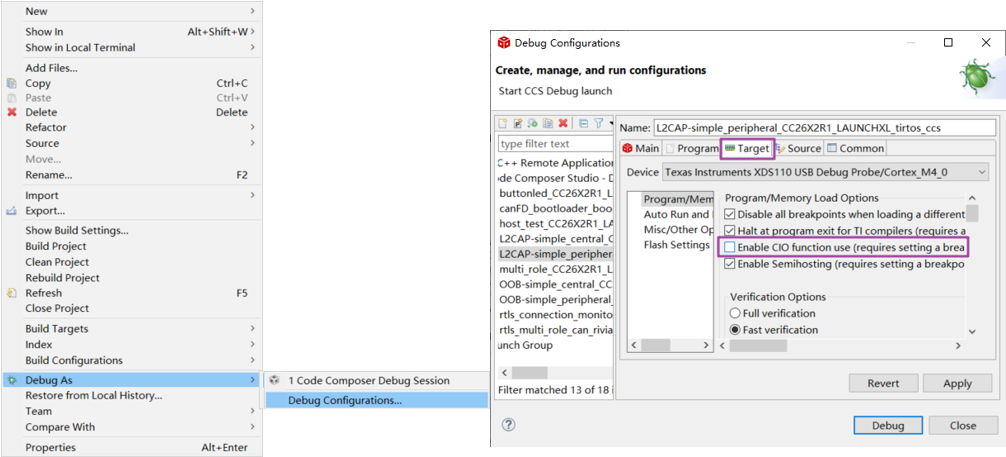
Task: Choose Debug Configurations... menu entry
Action: (x=345, y=400)
